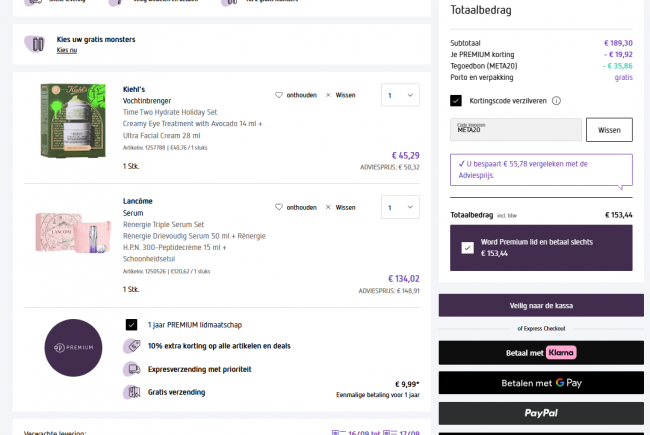Click the X delete icon for Lancôme serum
This screenshot has height=435, width=650.
[328, 207]
